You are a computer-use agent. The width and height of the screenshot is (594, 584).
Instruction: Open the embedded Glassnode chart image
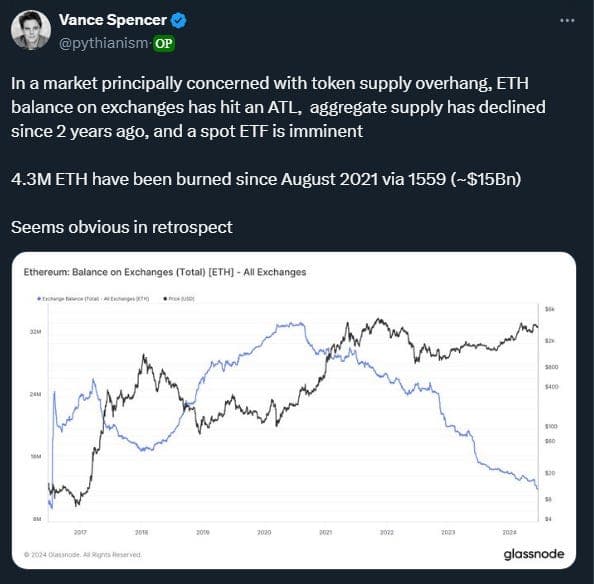[294, 410]
